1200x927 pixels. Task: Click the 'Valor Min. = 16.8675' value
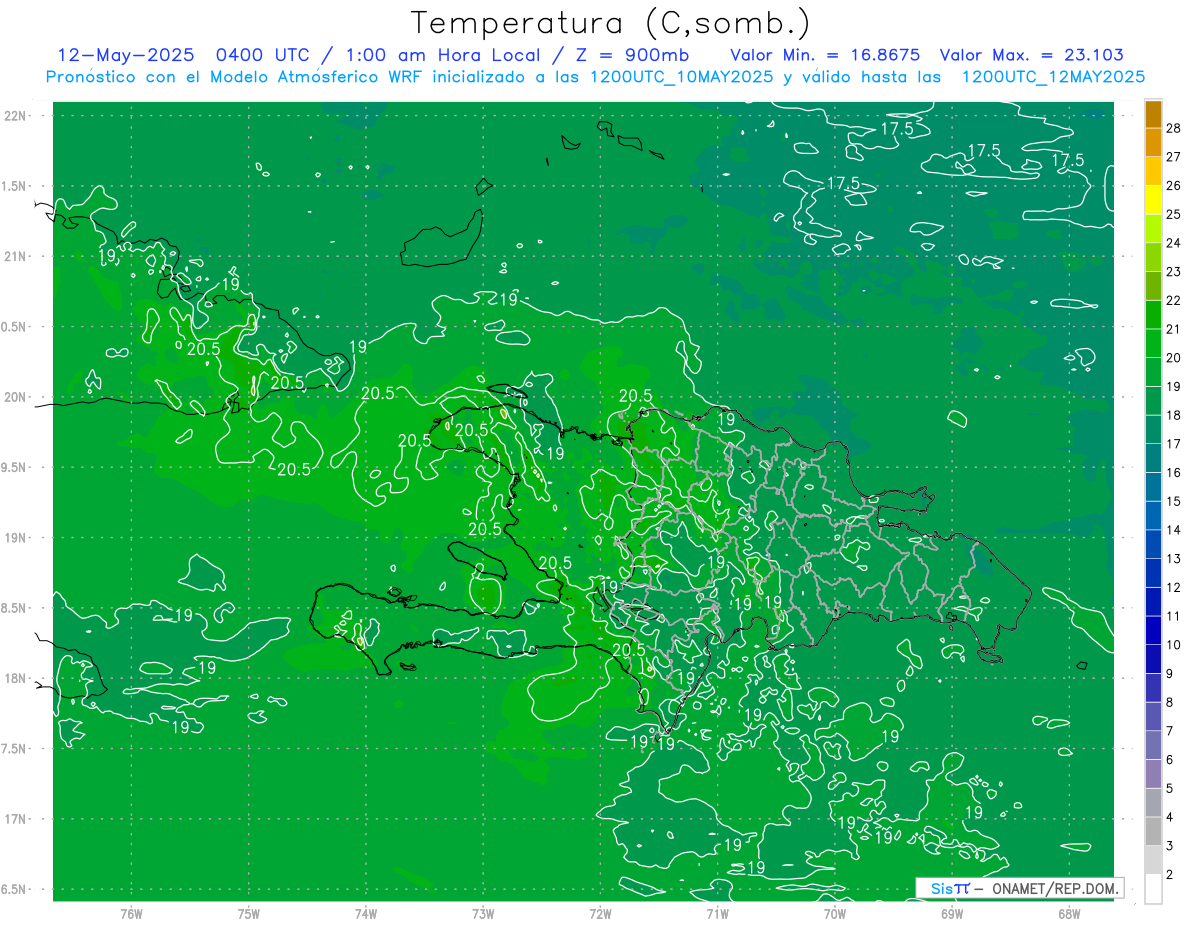(x=825, y=55)
